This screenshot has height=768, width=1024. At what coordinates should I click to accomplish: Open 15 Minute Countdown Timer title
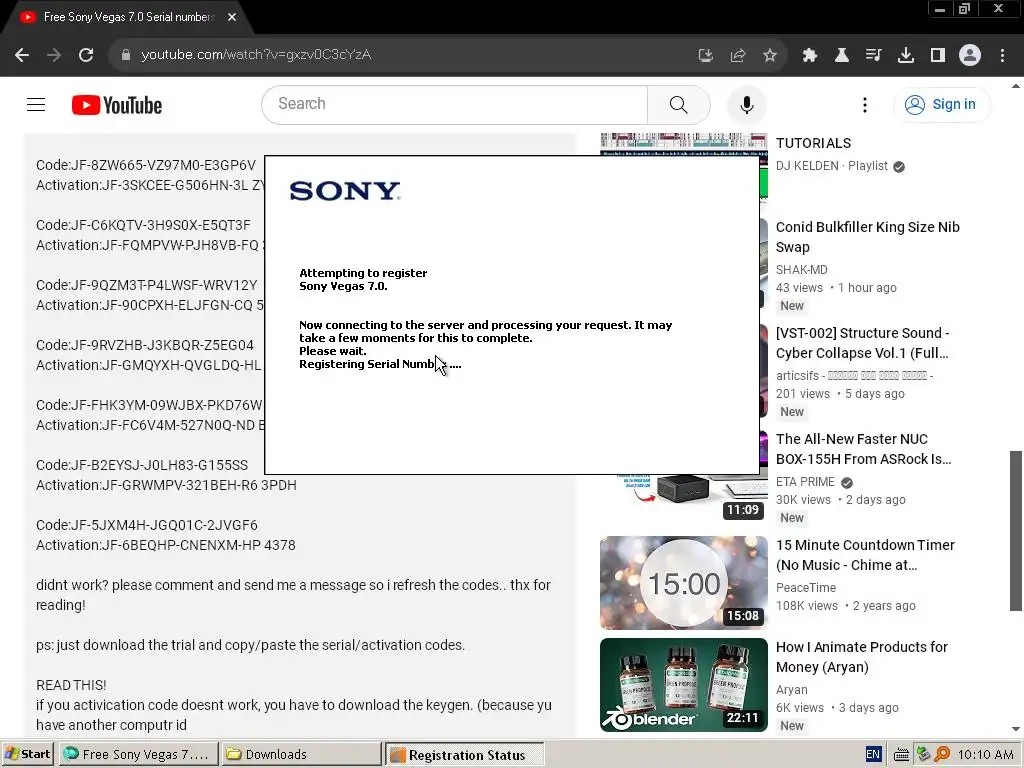(865, 555)
